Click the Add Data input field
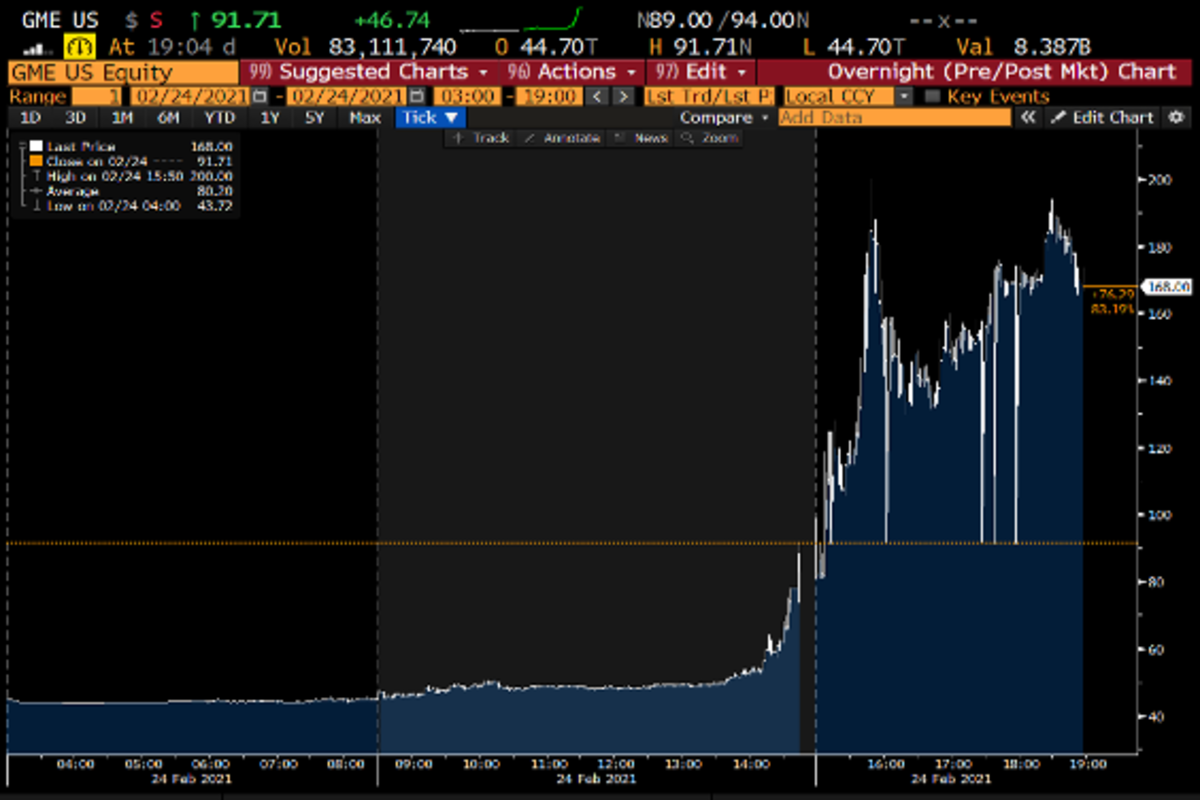The width and height of the screenshot is (1200, 800). pos(894,118)
